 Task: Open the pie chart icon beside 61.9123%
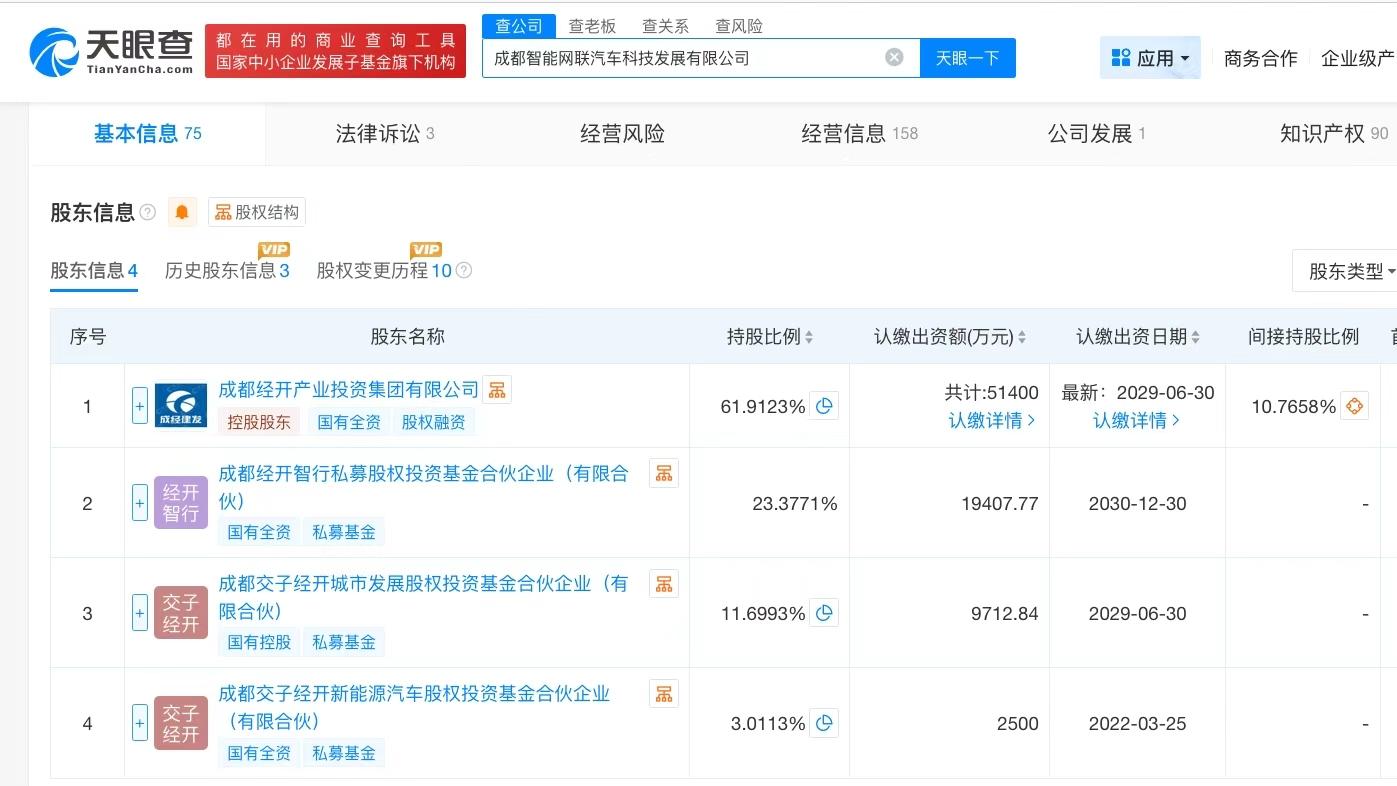tap(824, 406)
